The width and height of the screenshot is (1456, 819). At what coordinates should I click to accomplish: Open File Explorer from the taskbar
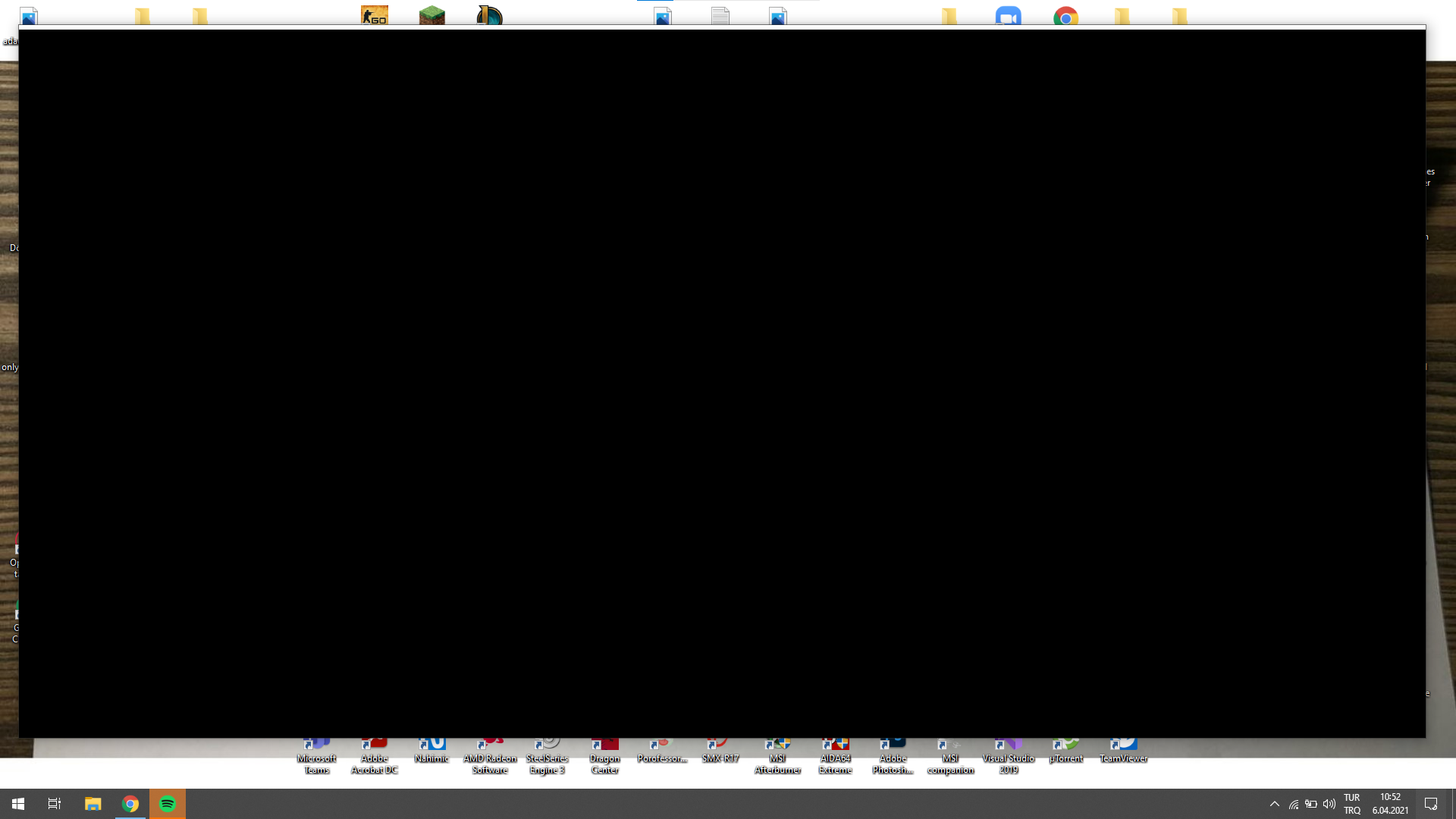93,804
